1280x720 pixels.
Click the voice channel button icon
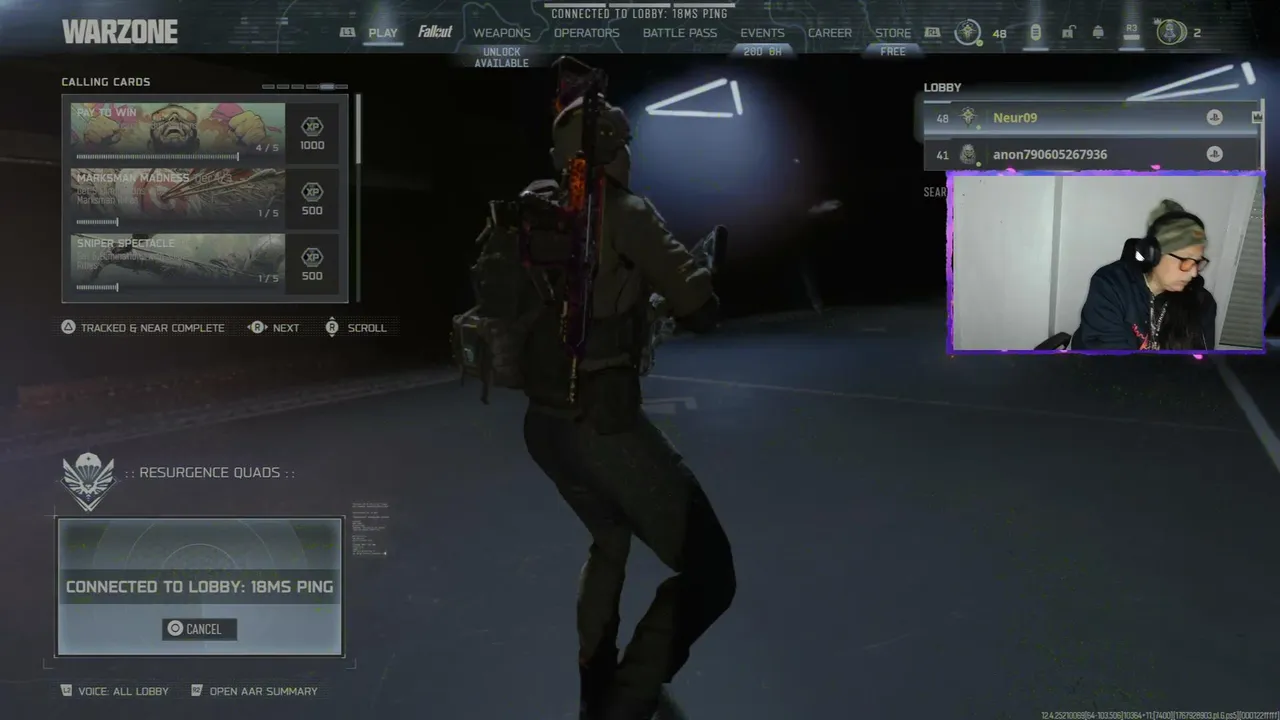[67, 691]
